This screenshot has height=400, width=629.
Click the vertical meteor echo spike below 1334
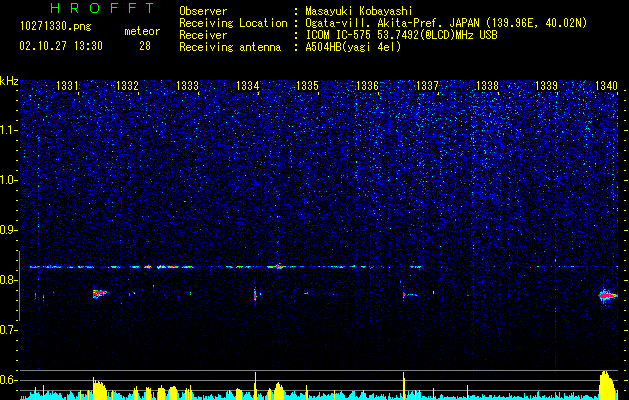point(255,296)
